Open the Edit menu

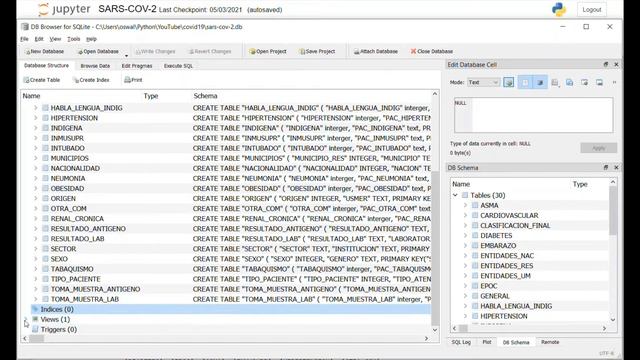(39, 39)
